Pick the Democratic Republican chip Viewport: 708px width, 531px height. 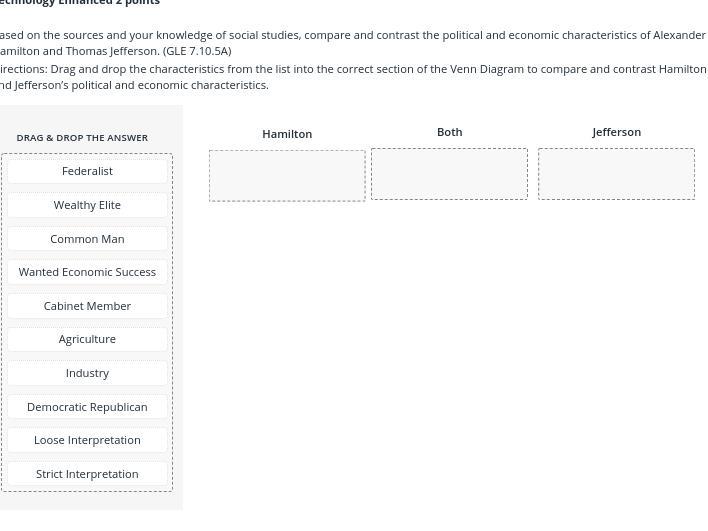coord(87,407)
